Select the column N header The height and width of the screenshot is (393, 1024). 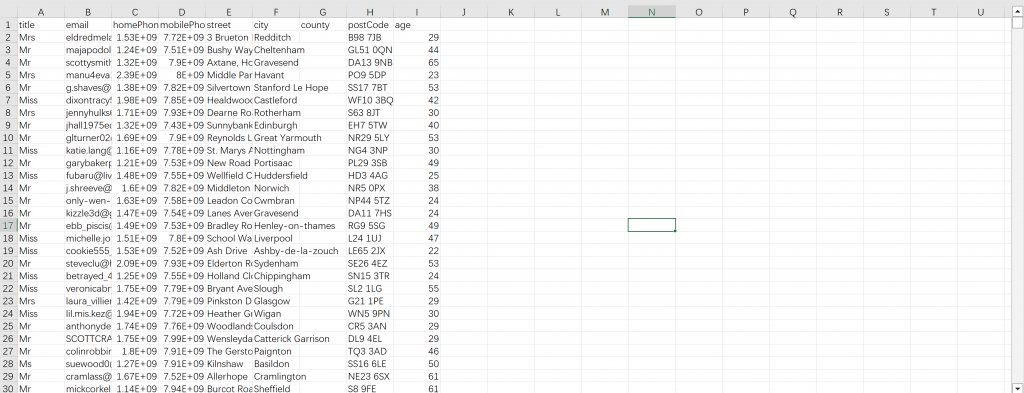(x=652, y=12)
